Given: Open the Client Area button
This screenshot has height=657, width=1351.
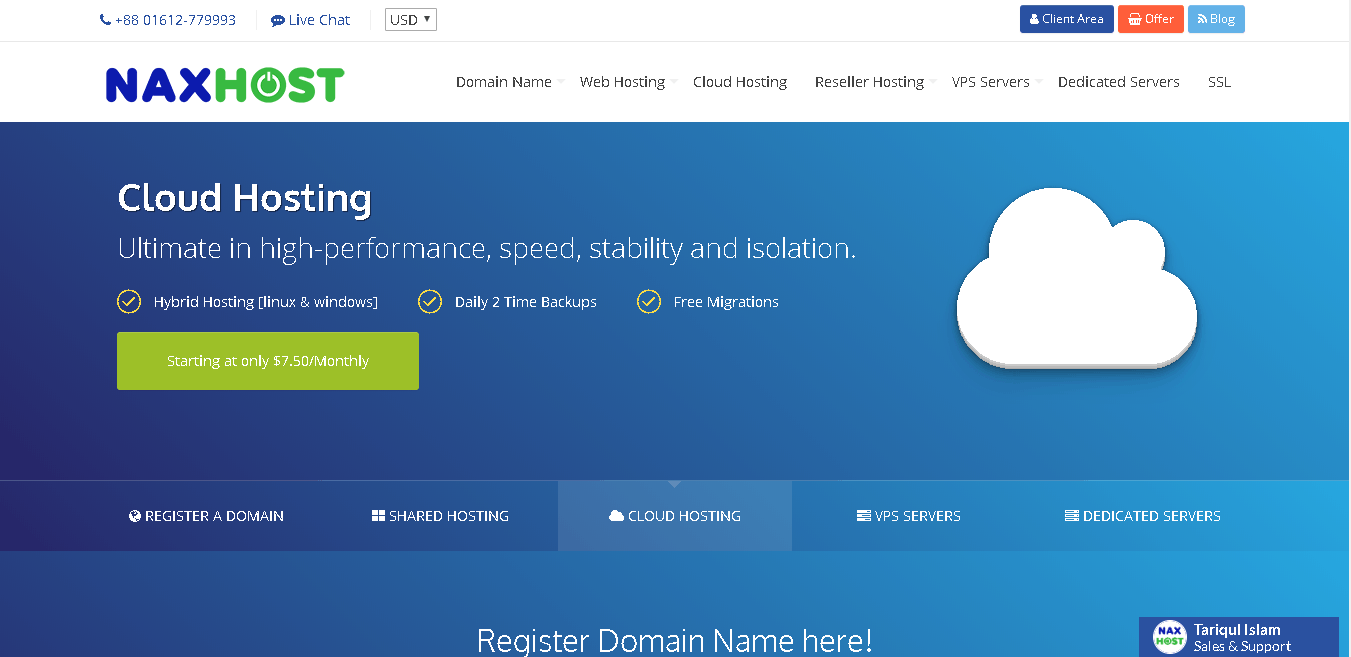Looking at the screenshot, I should [1067, 19].
